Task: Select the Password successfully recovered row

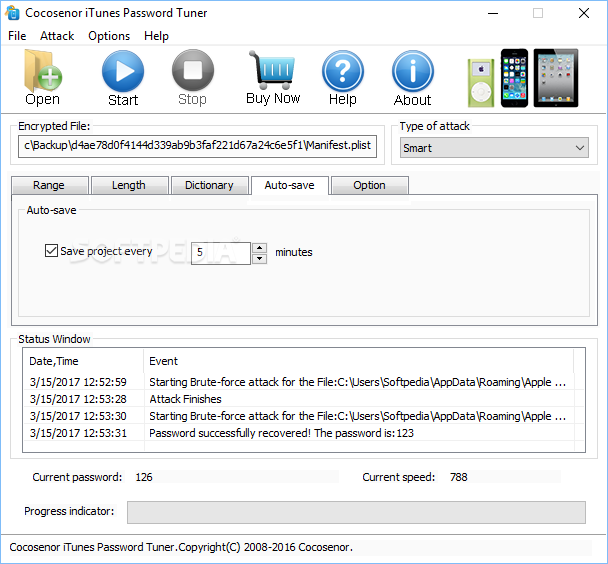Action: point(303,433)
